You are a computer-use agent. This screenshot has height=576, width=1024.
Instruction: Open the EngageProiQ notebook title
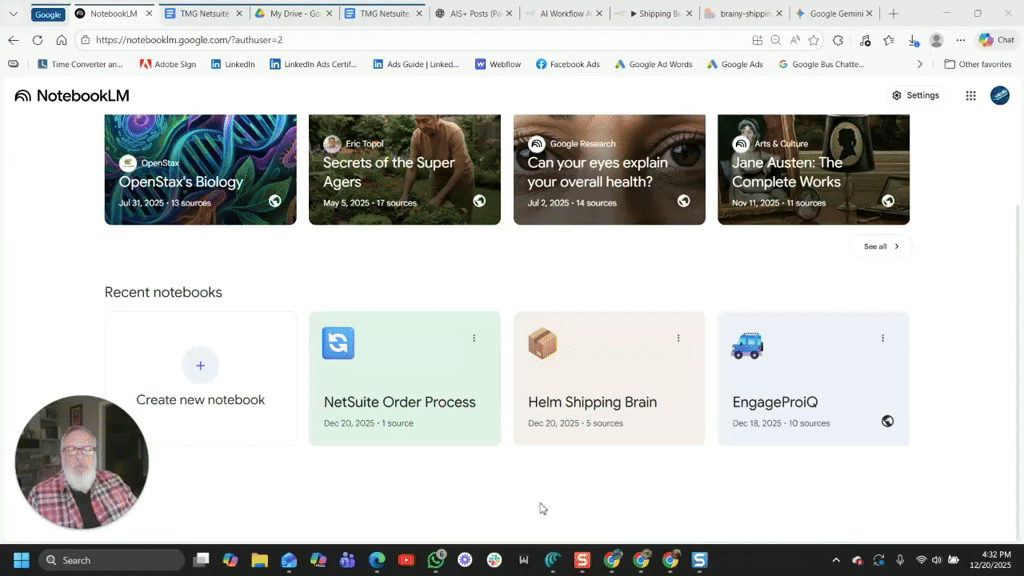point(775,402)
